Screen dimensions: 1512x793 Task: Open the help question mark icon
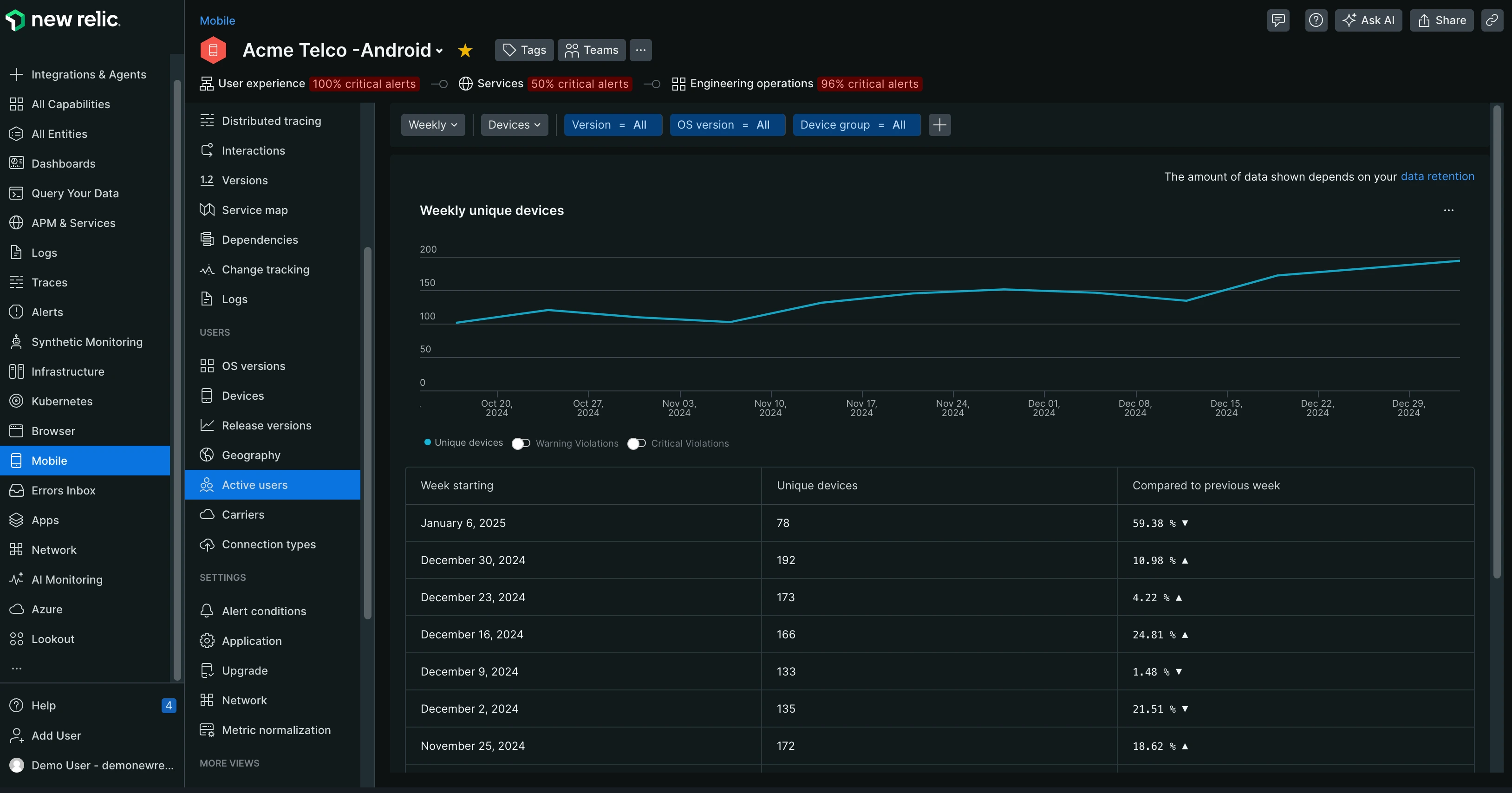coord(1316,20)
